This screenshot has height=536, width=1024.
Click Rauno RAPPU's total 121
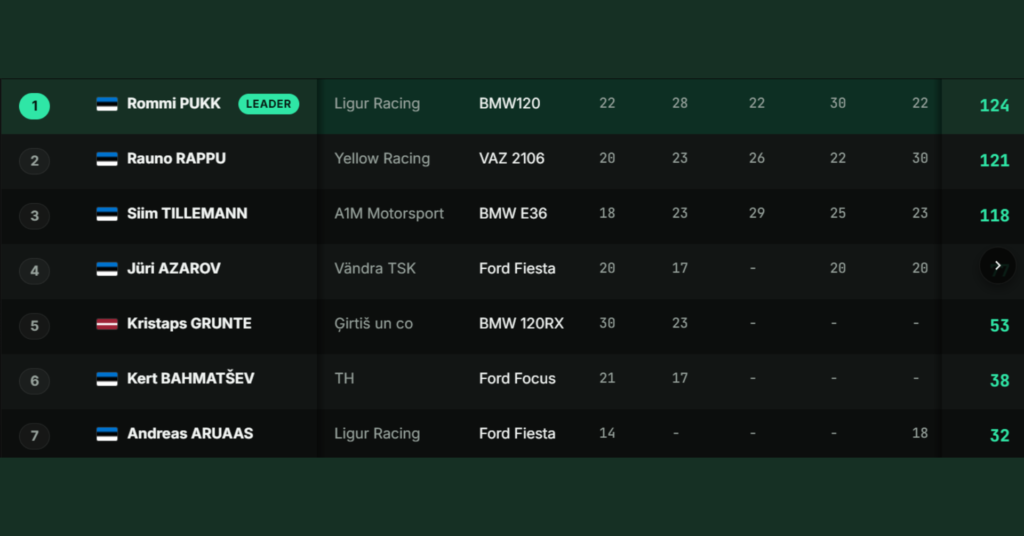[994, 161]
